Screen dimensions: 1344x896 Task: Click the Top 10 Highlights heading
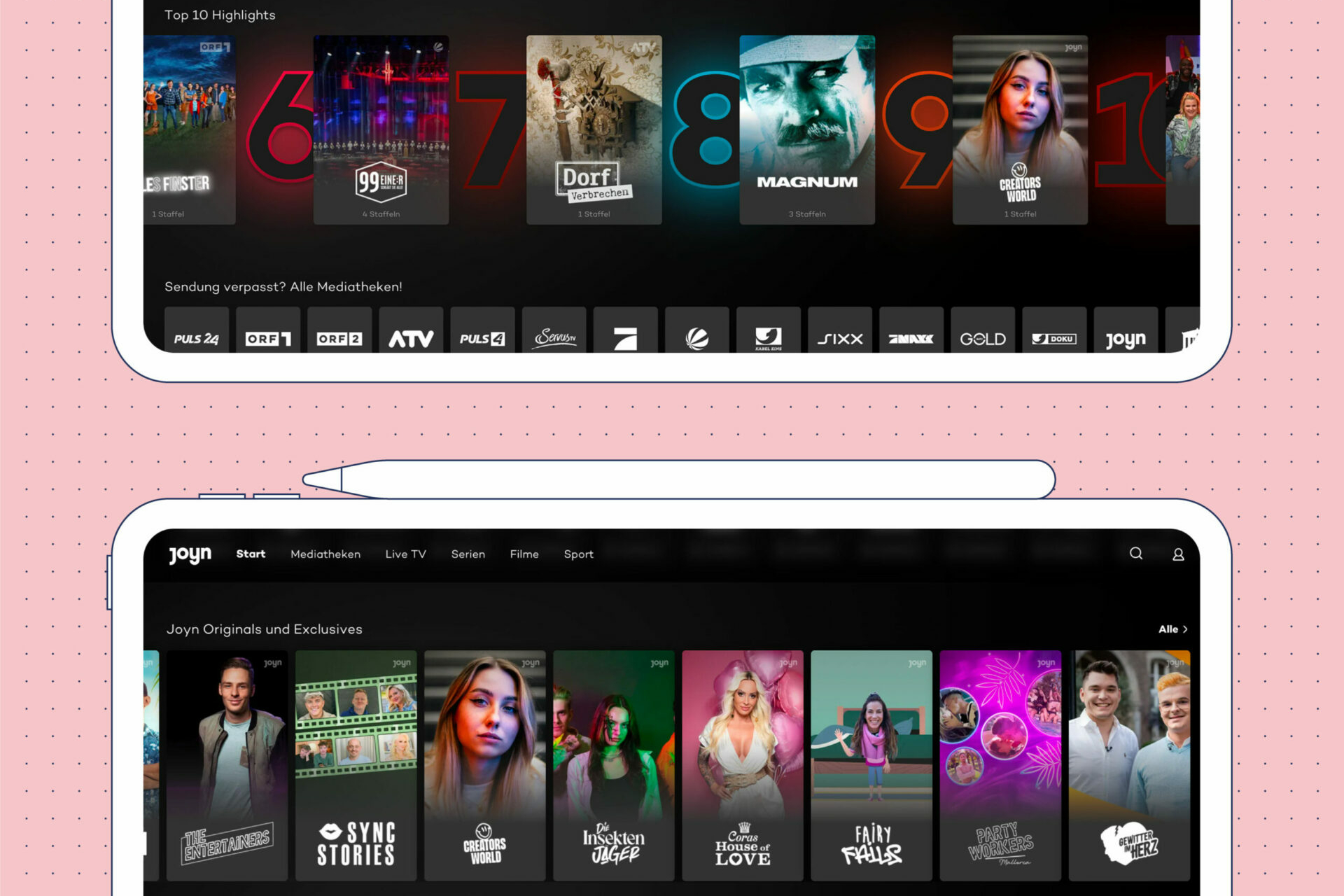coord(220,15)
